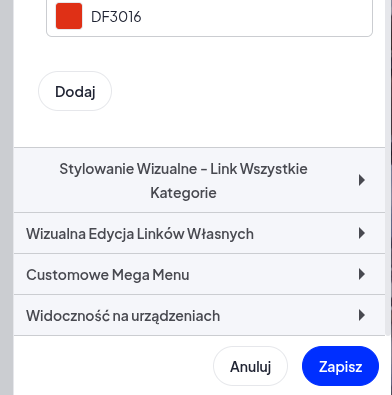
Task: Expand the Customowe Mega Menu section
Action: [x=199, y=274]
